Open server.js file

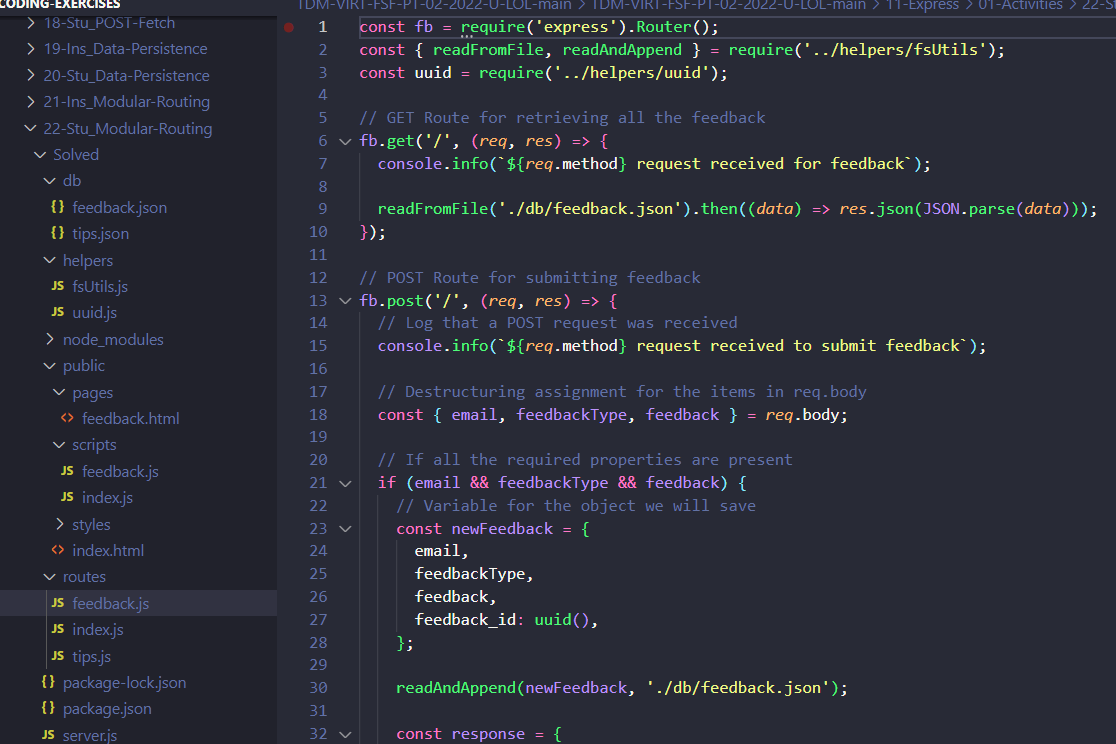(x=90, y=735)
